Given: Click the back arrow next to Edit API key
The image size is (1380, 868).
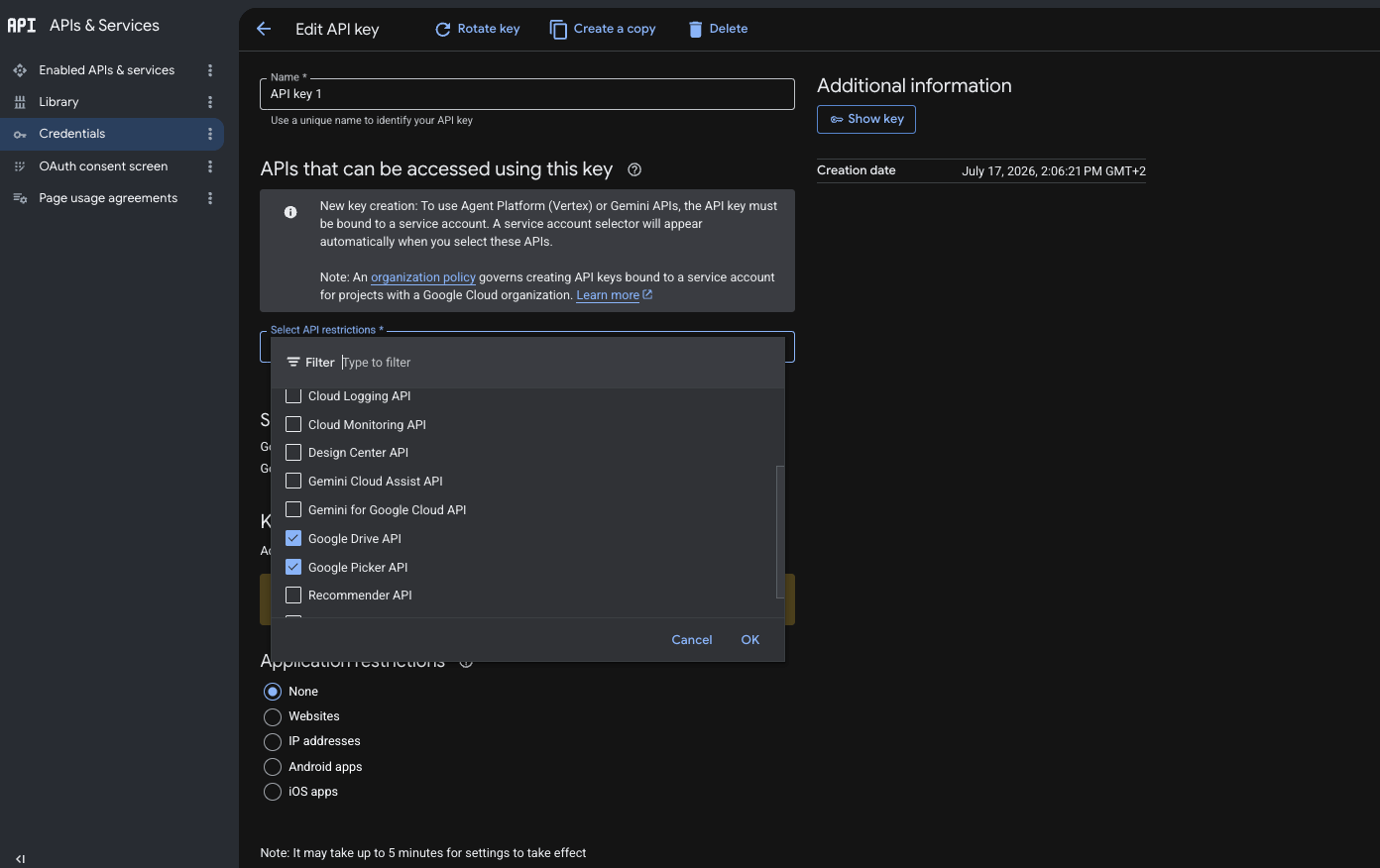Looking at the screenshot, I should click(264, 29).
